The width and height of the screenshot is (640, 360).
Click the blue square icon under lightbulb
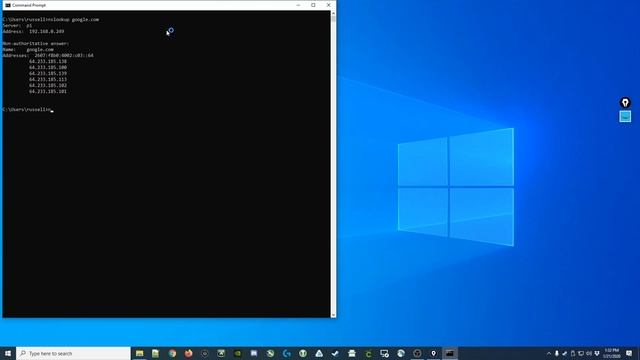(x=625, y=116)
